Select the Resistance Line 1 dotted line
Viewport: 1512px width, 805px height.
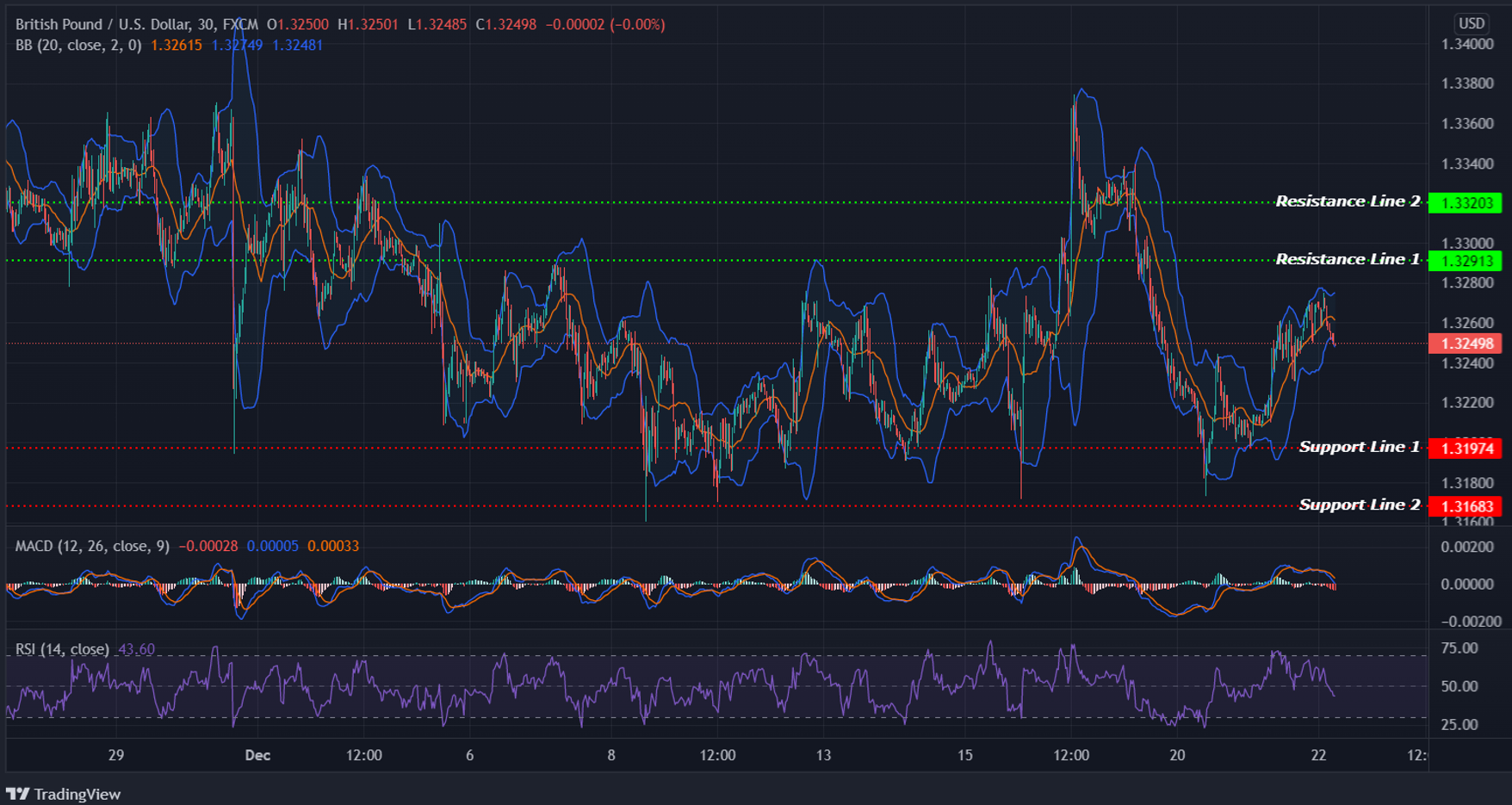(x=603, y=259)
